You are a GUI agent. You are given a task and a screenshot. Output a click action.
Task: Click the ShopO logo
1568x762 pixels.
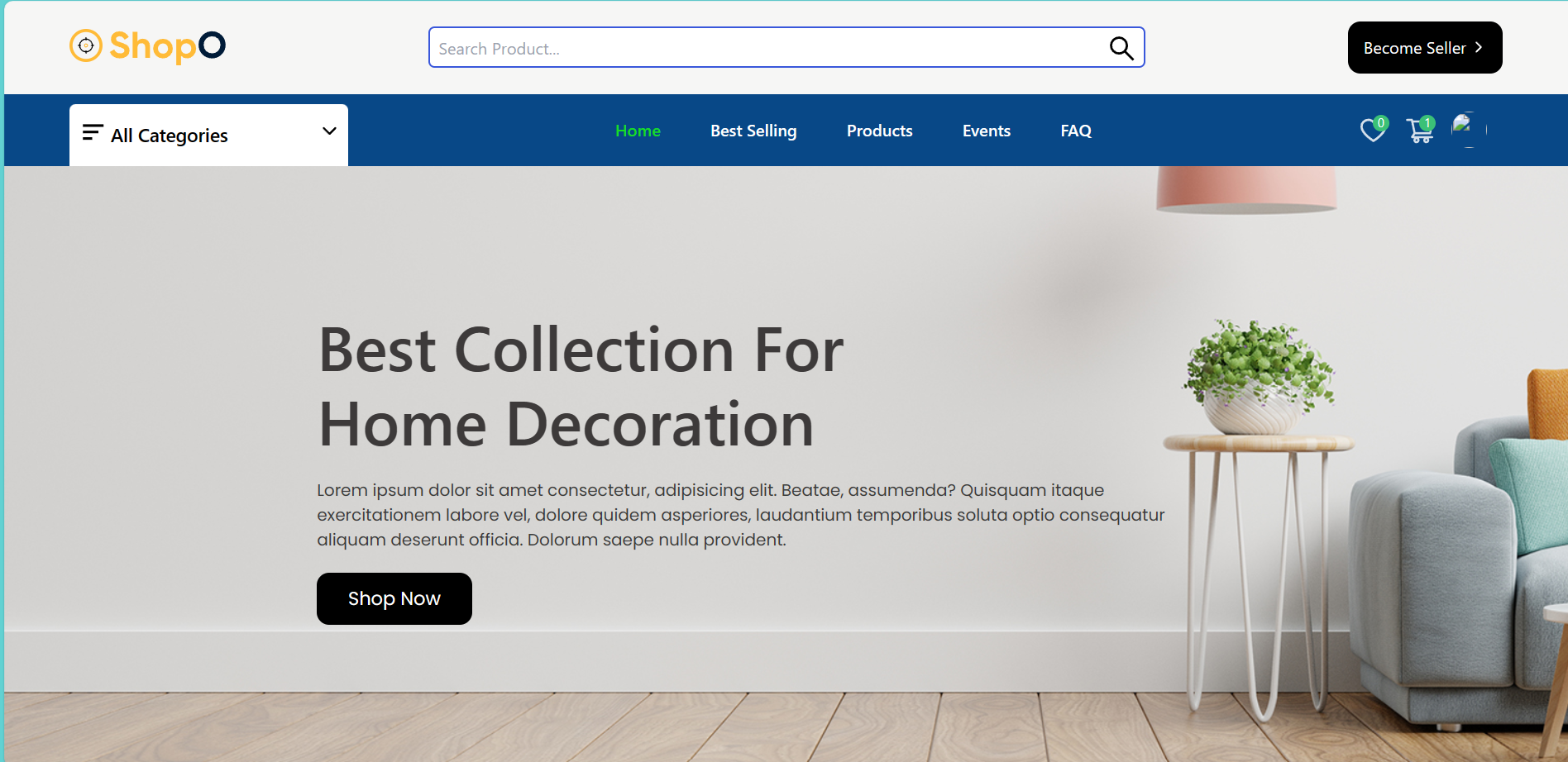point(146,45)
